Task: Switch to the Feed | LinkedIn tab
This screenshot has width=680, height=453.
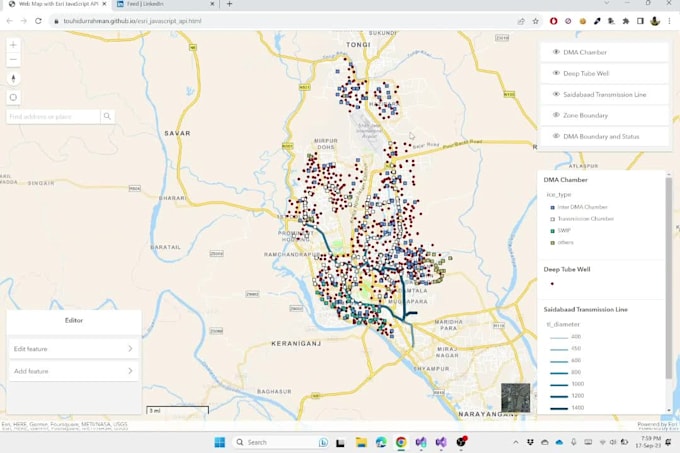Action: (144, 4)
